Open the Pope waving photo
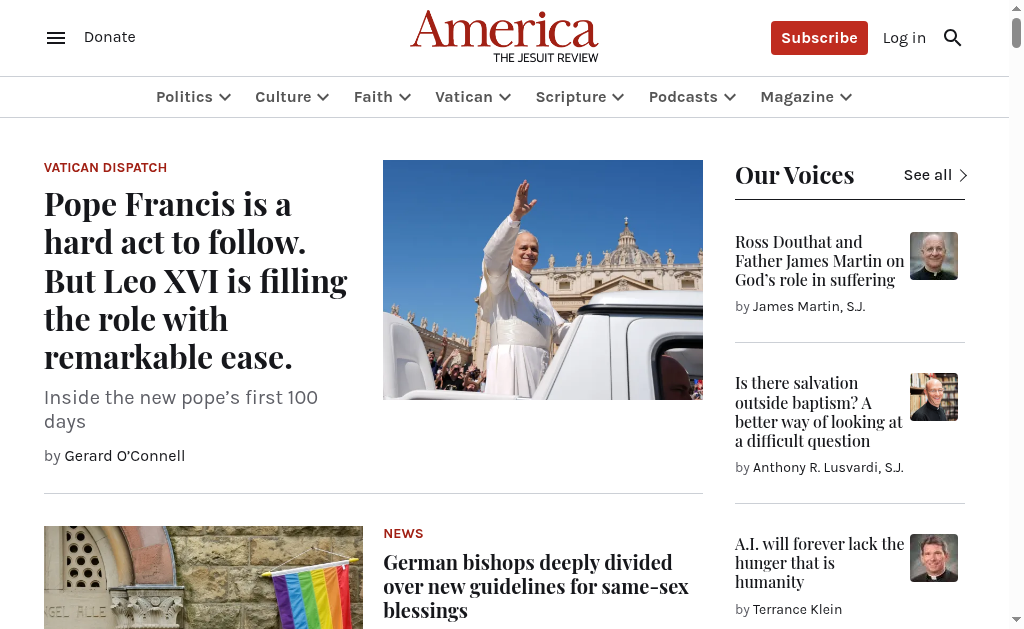 coord(543,280)
